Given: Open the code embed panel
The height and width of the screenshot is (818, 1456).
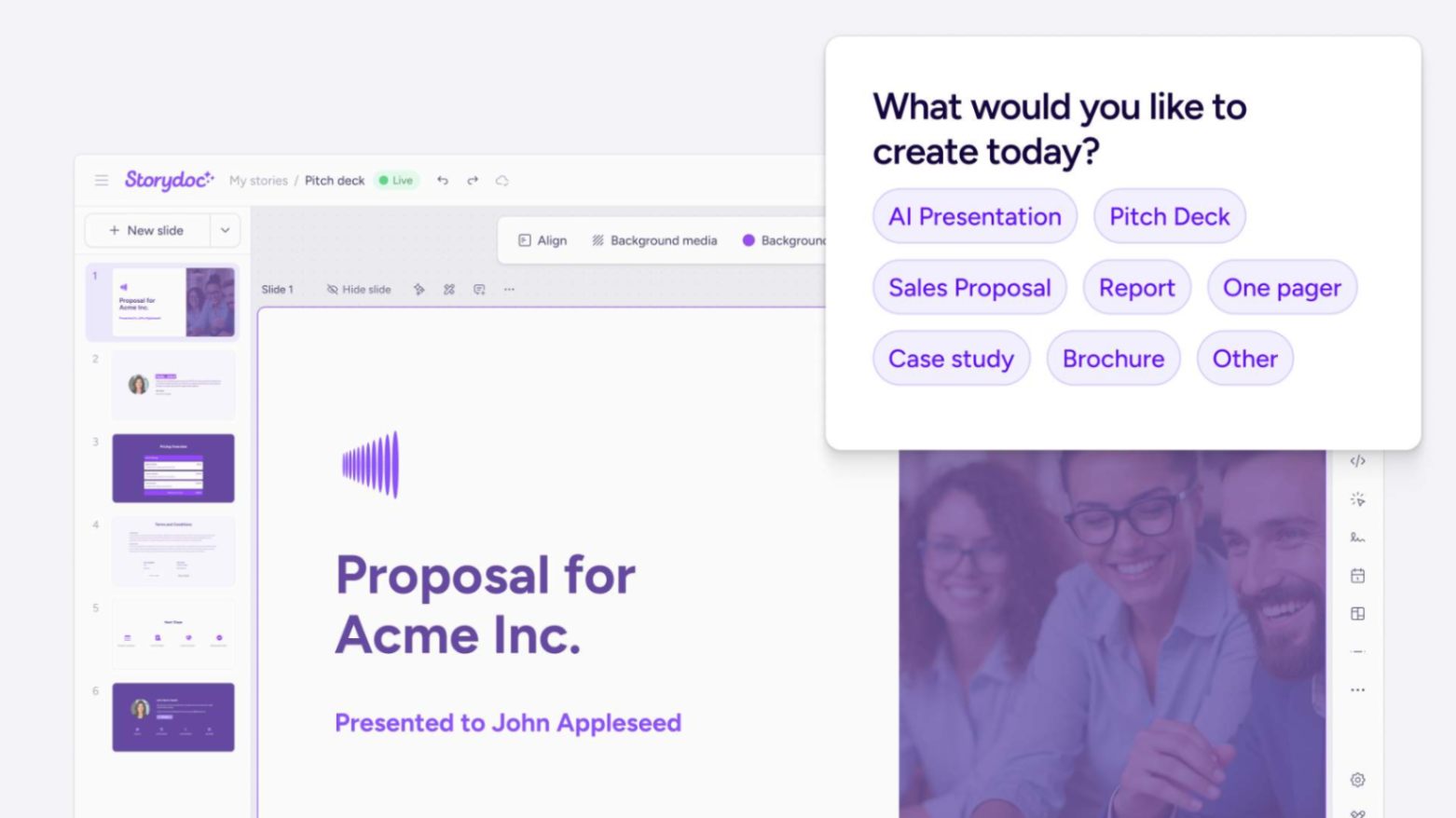Looking at the screenshot, I should [1357, 460].
